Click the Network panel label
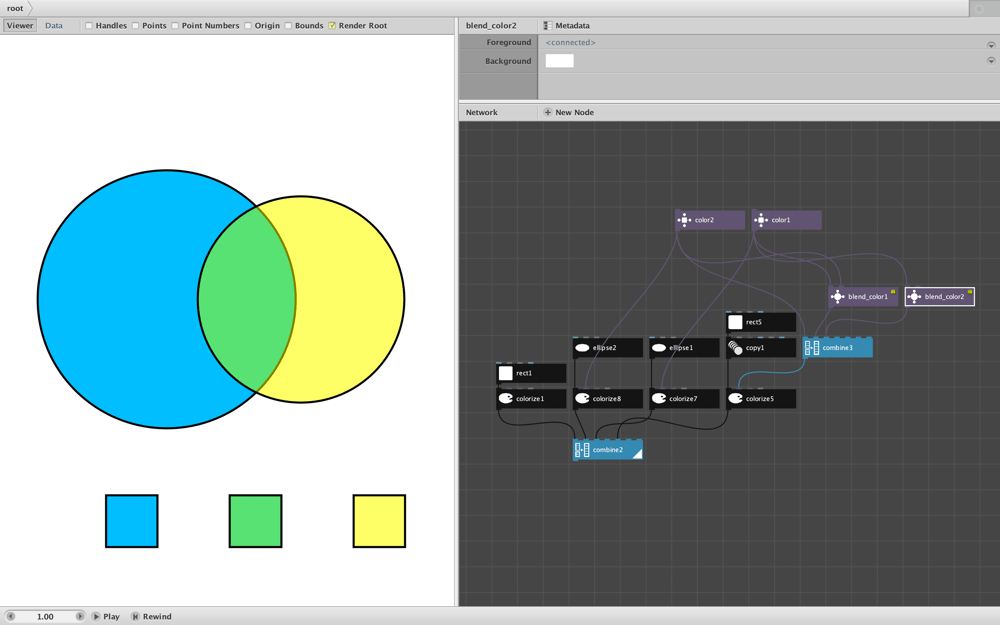 coord(482,112)
